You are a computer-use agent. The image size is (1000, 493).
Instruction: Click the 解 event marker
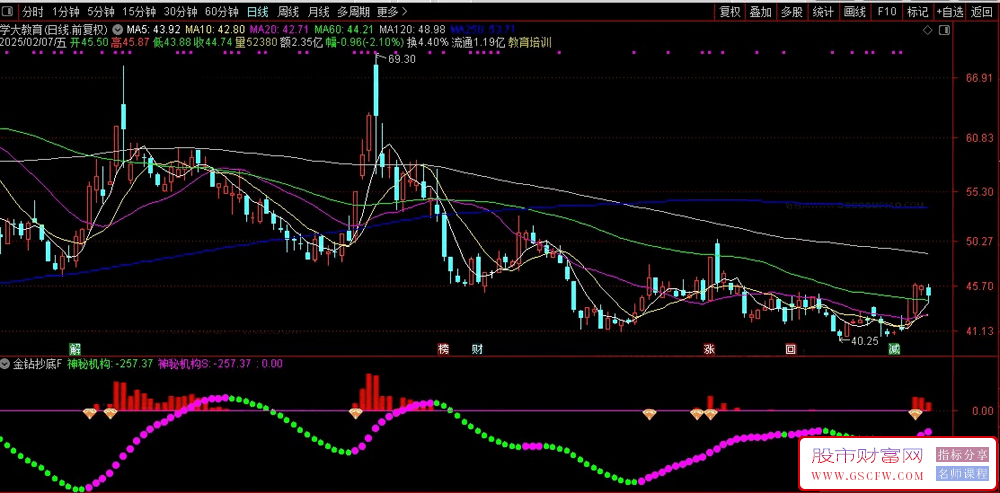click(x=75, y=349)
